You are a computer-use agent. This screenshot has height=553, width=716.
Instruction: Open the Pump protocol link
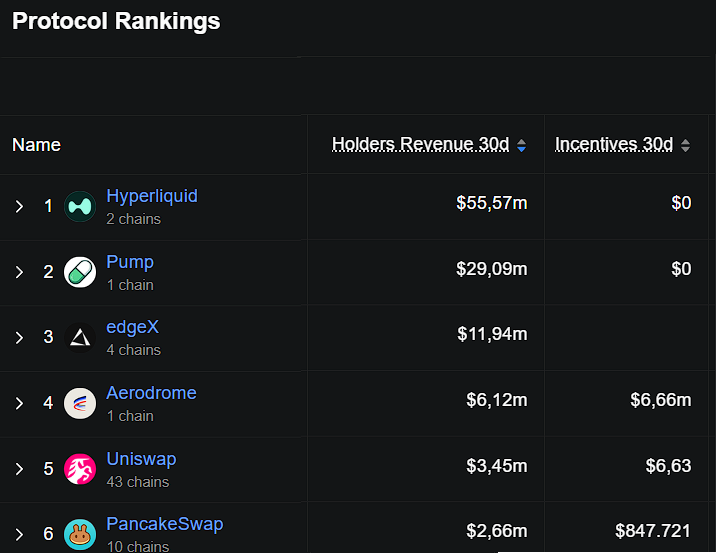[130, 262]
